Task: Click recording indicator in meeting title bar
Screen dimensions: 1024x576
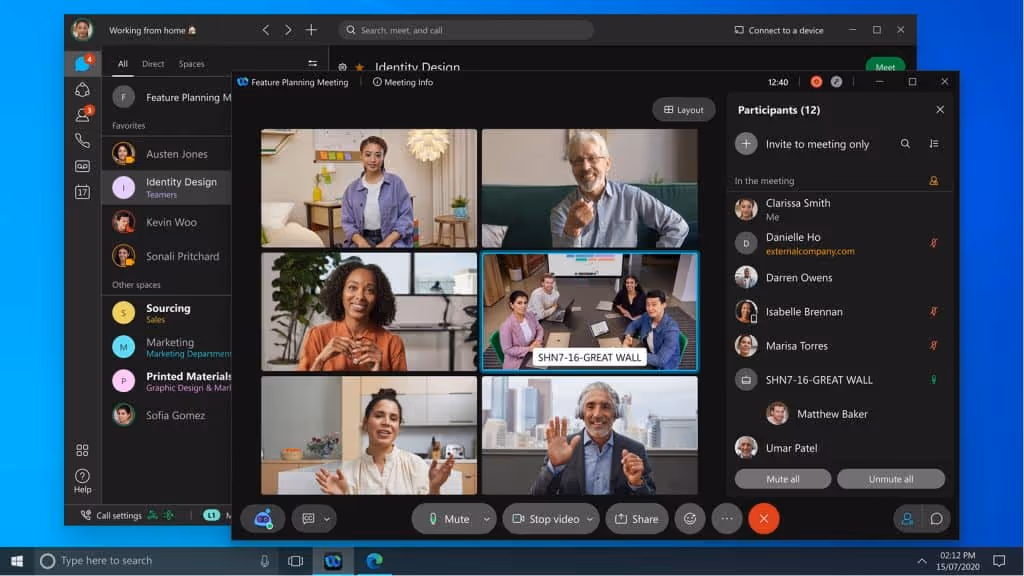Action: [816, 82]
